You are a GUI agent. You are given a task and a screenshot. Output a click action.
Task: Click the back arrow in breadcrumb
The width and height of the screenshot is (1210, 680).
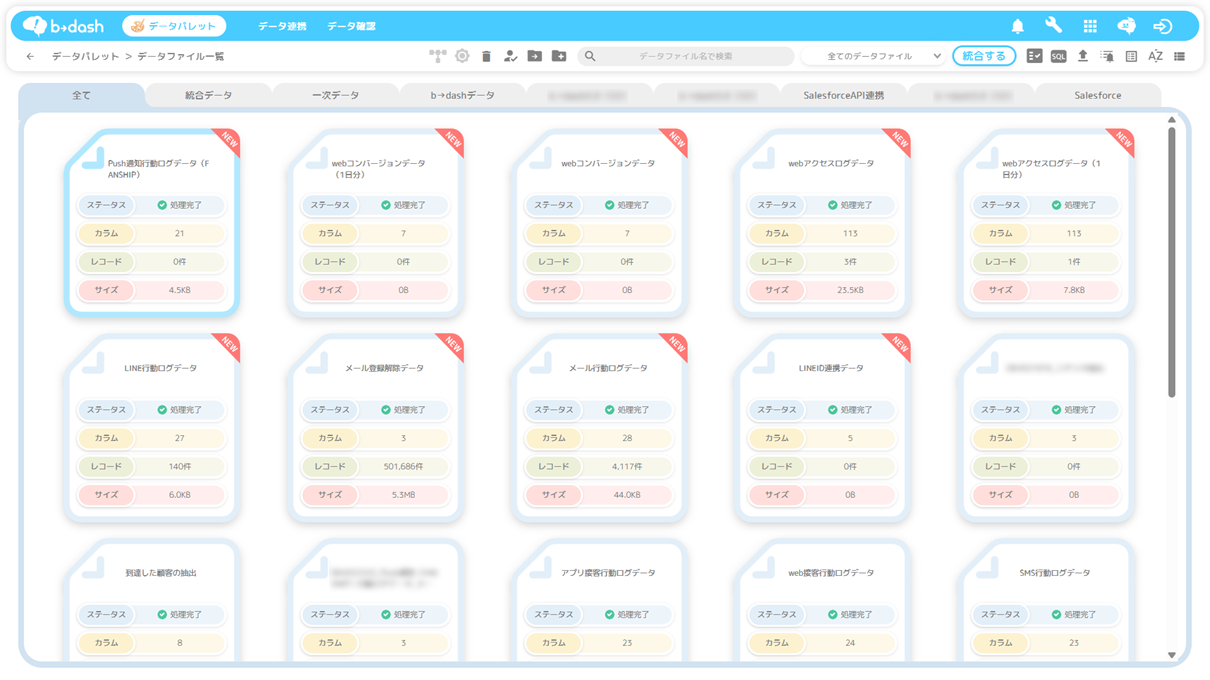coord(30,57)
